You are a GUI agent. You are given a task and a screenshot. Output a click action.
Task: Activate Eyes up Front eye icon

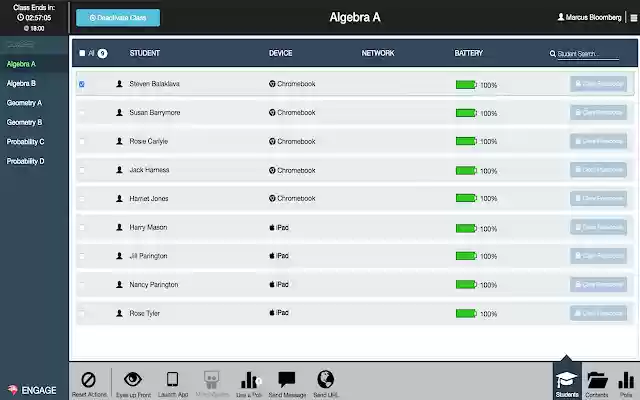133,379
